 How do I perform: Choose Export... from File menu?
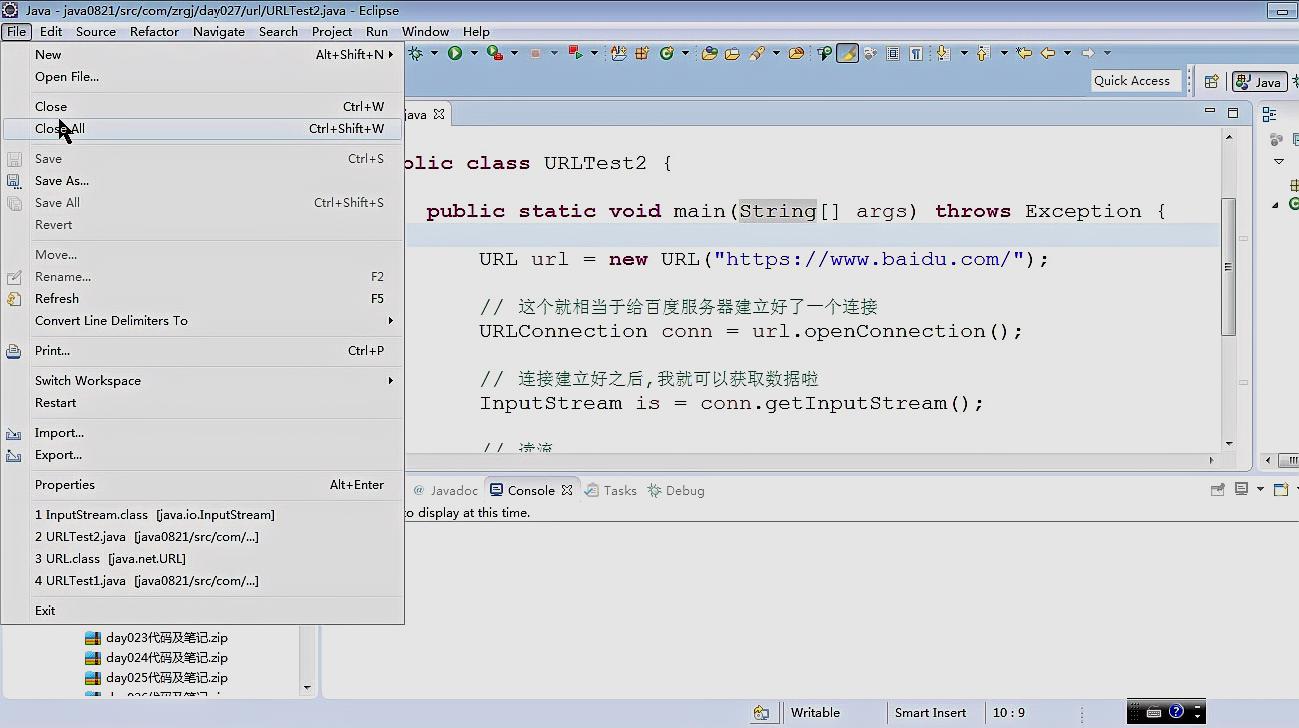pos(203,455)
